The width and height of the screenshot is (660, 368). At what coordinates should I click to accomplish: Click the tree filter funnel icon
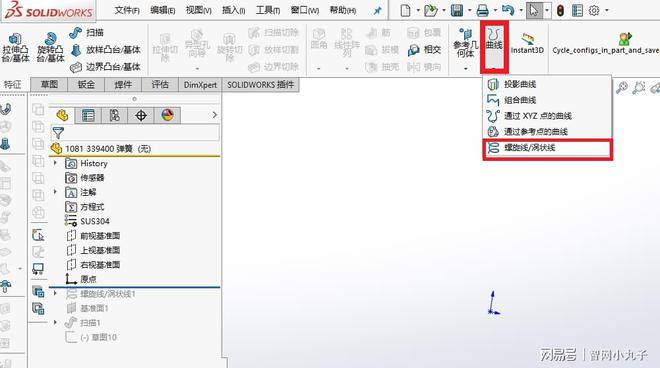coord(58,133)
